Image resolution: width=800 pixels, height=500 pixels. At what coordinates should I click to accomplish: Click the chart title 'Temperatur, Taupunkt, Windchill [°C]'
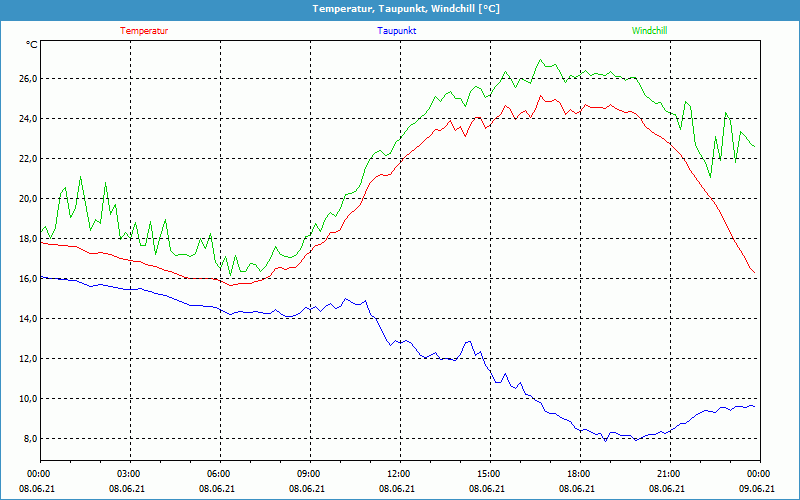[406, 9]
